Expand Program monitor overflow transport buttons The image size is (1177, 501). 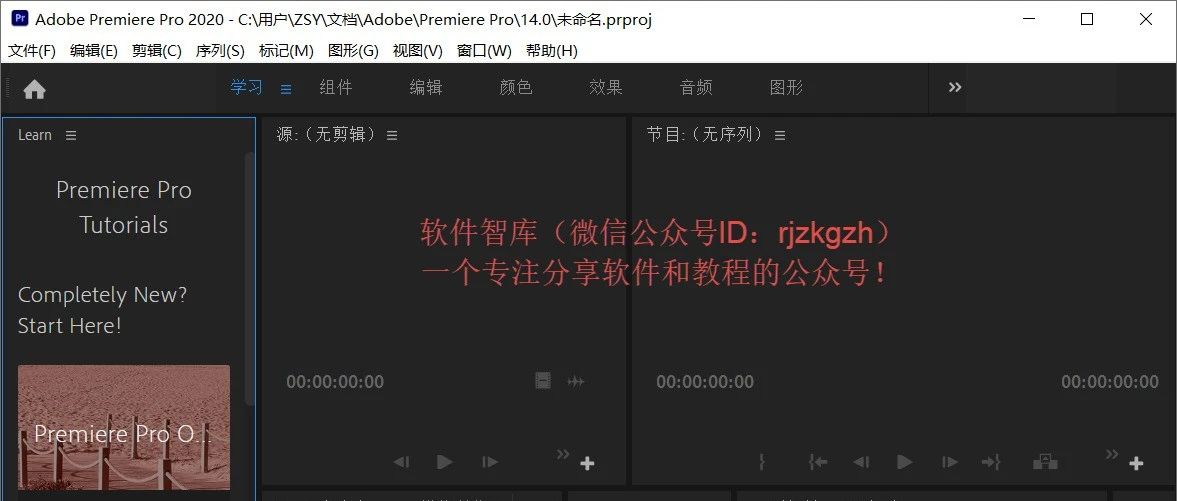coord(1112,453)
